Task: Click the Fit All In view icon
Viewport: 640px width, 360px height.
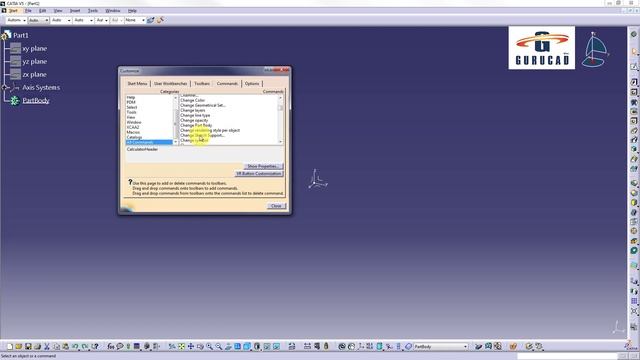Action: (x=181, y=347)
